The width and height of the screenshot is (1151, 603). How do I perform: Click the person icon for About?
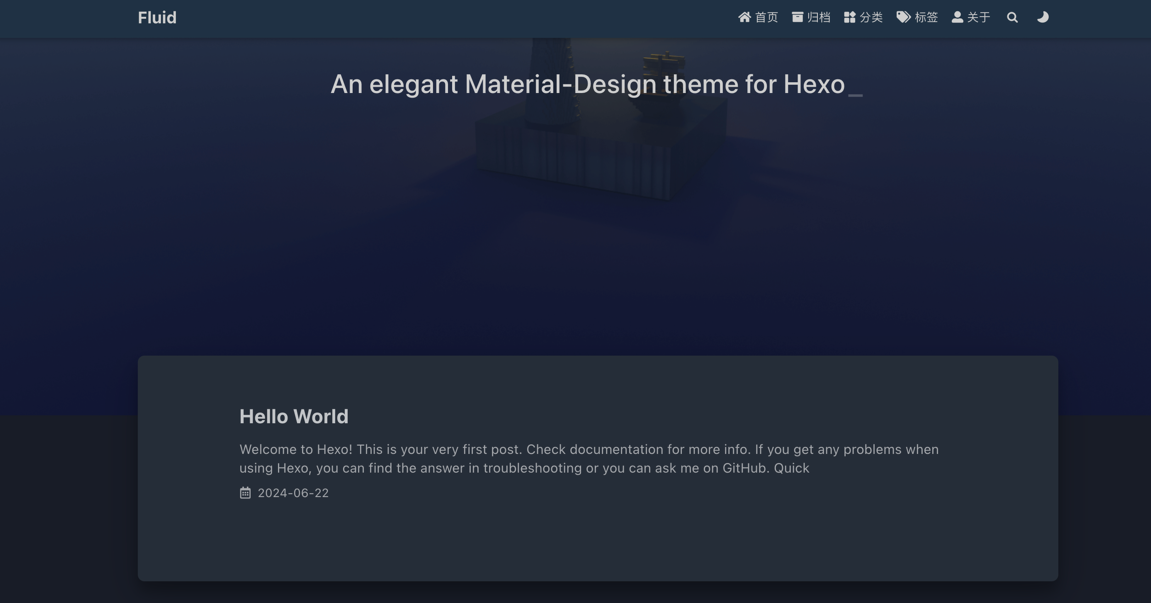tap(957, 17)
